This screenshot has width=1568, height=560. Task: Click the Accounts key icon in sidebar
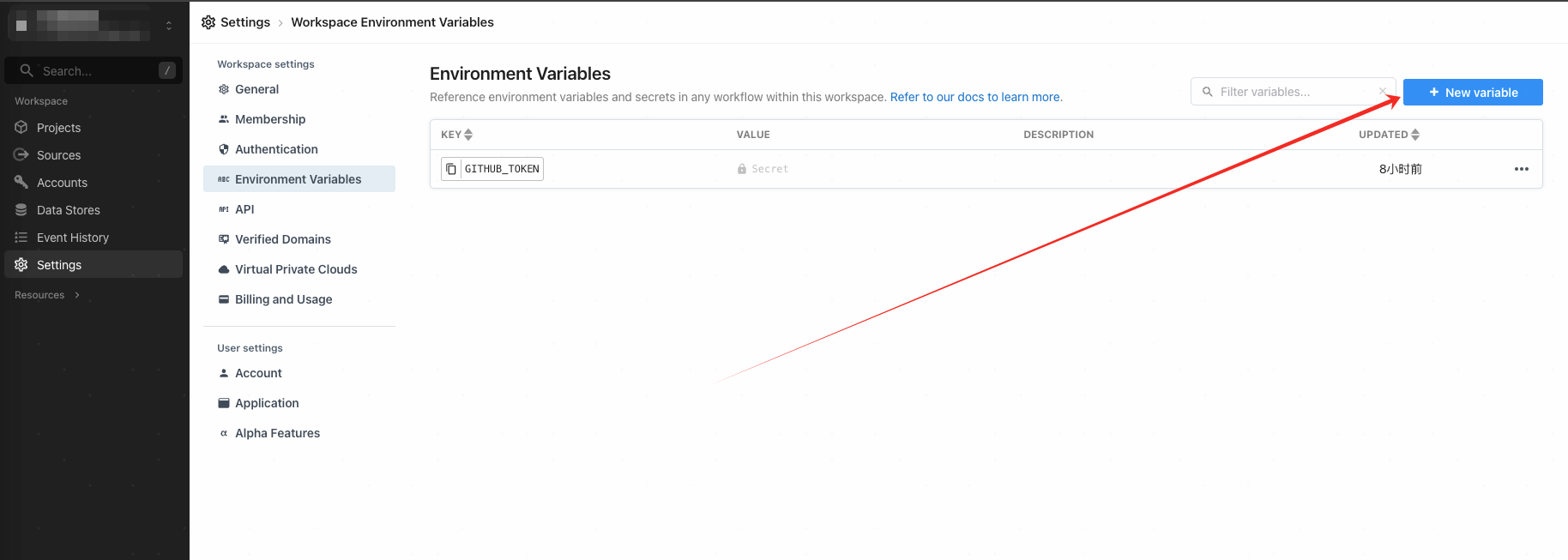pos(21,183)
